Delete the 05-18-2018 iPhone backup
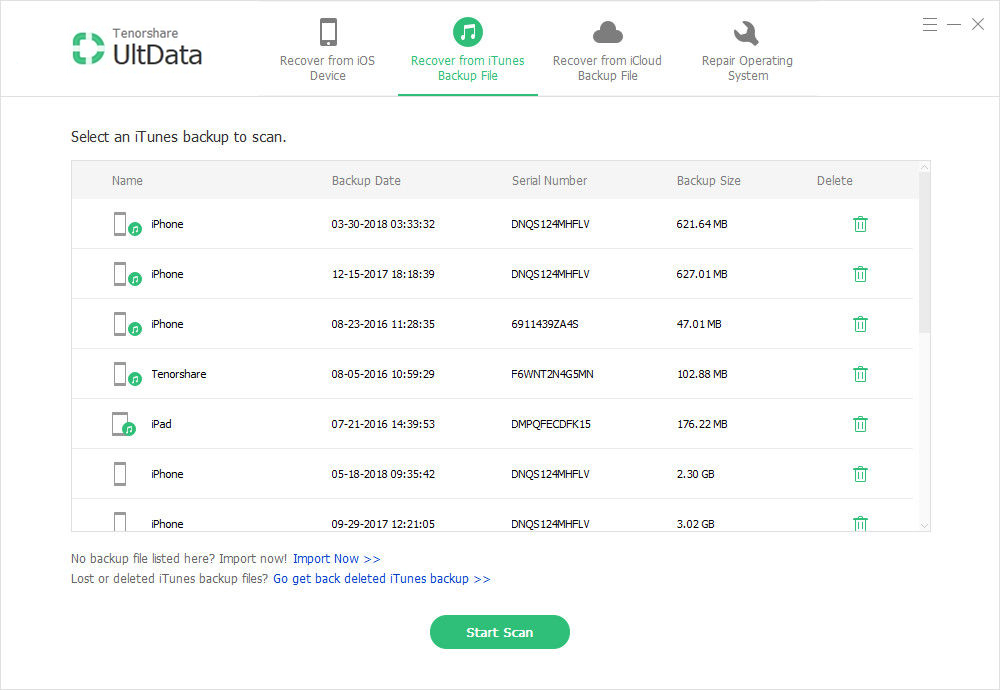The width and height of the screenshot is (1000, 690). coord(860,474)
